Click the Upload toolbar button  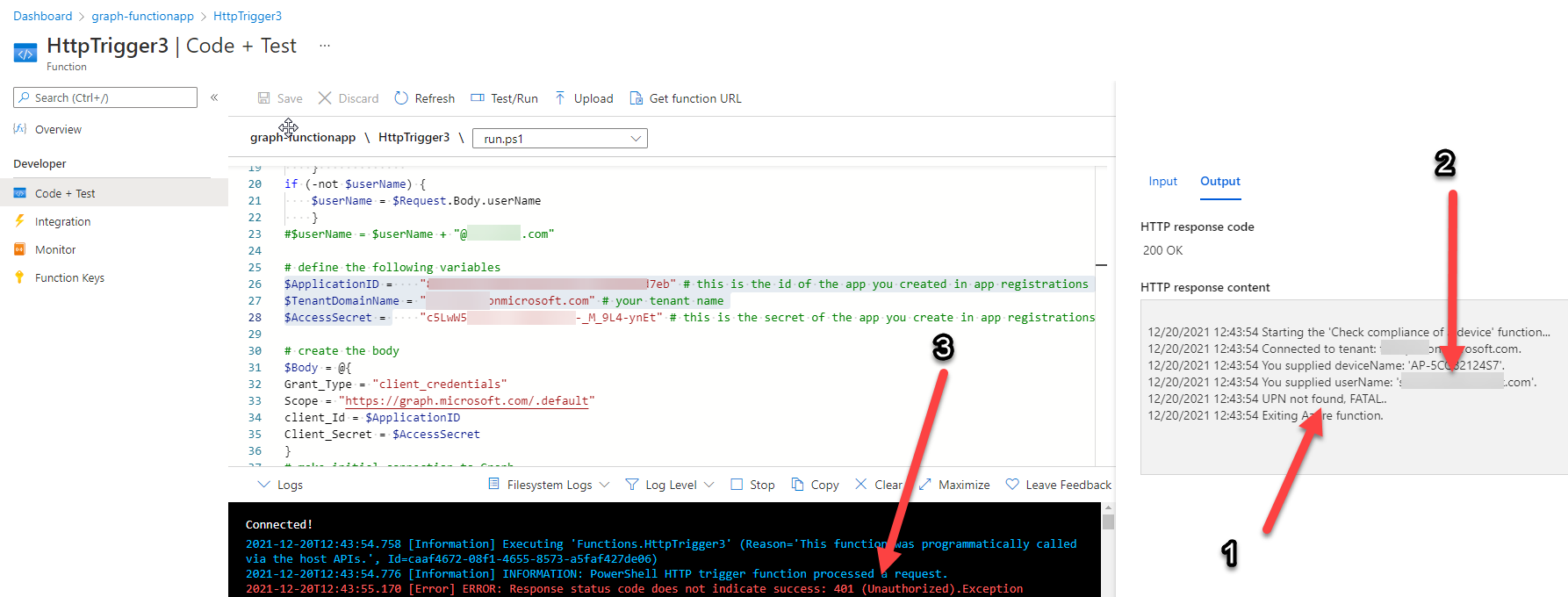coord(584,98)
